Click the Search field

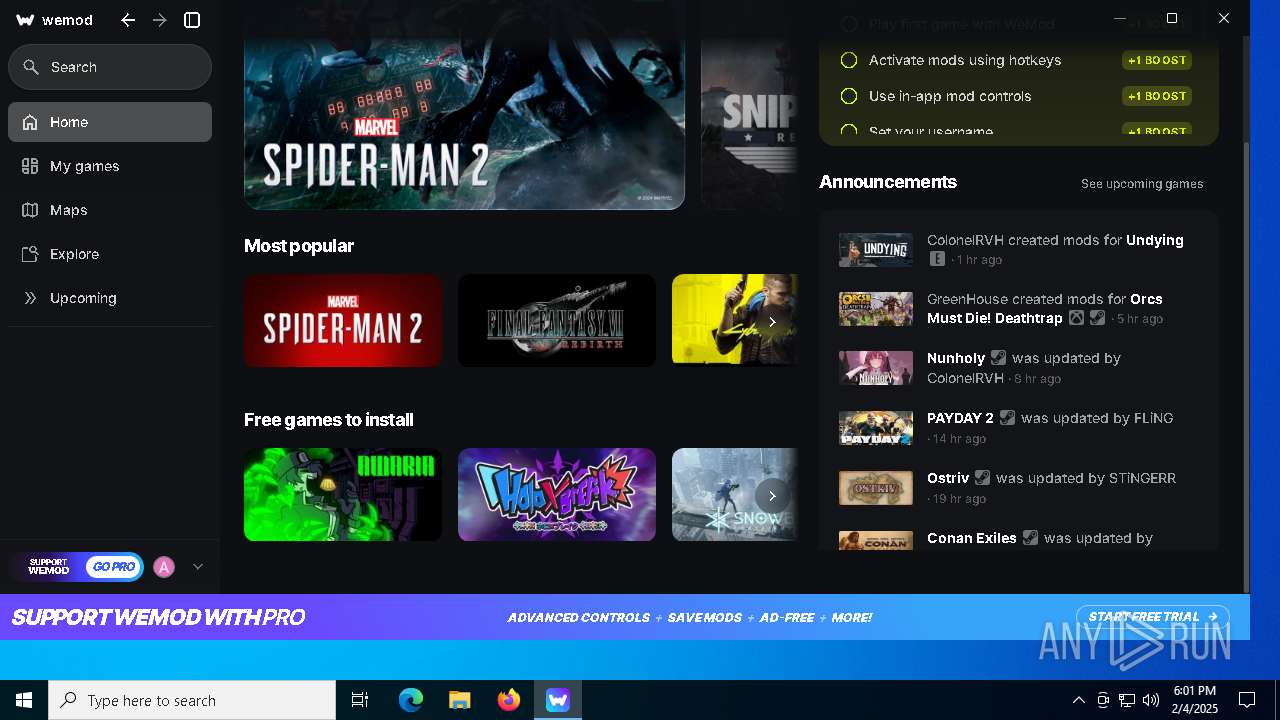110,67
